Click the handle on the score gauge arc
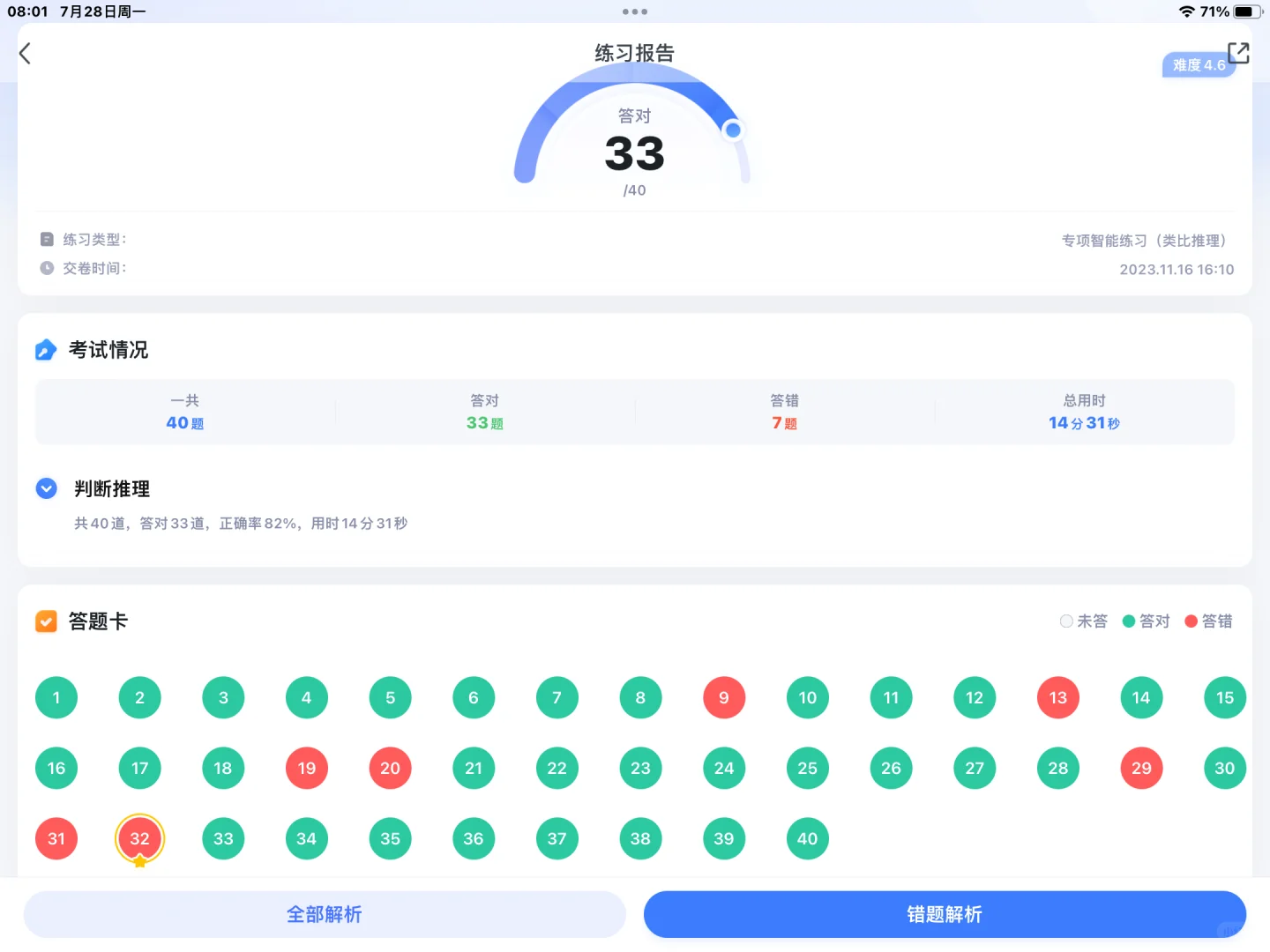This screenshot has width=1270, height=952. pyautogui.click(x=733, y=130)
